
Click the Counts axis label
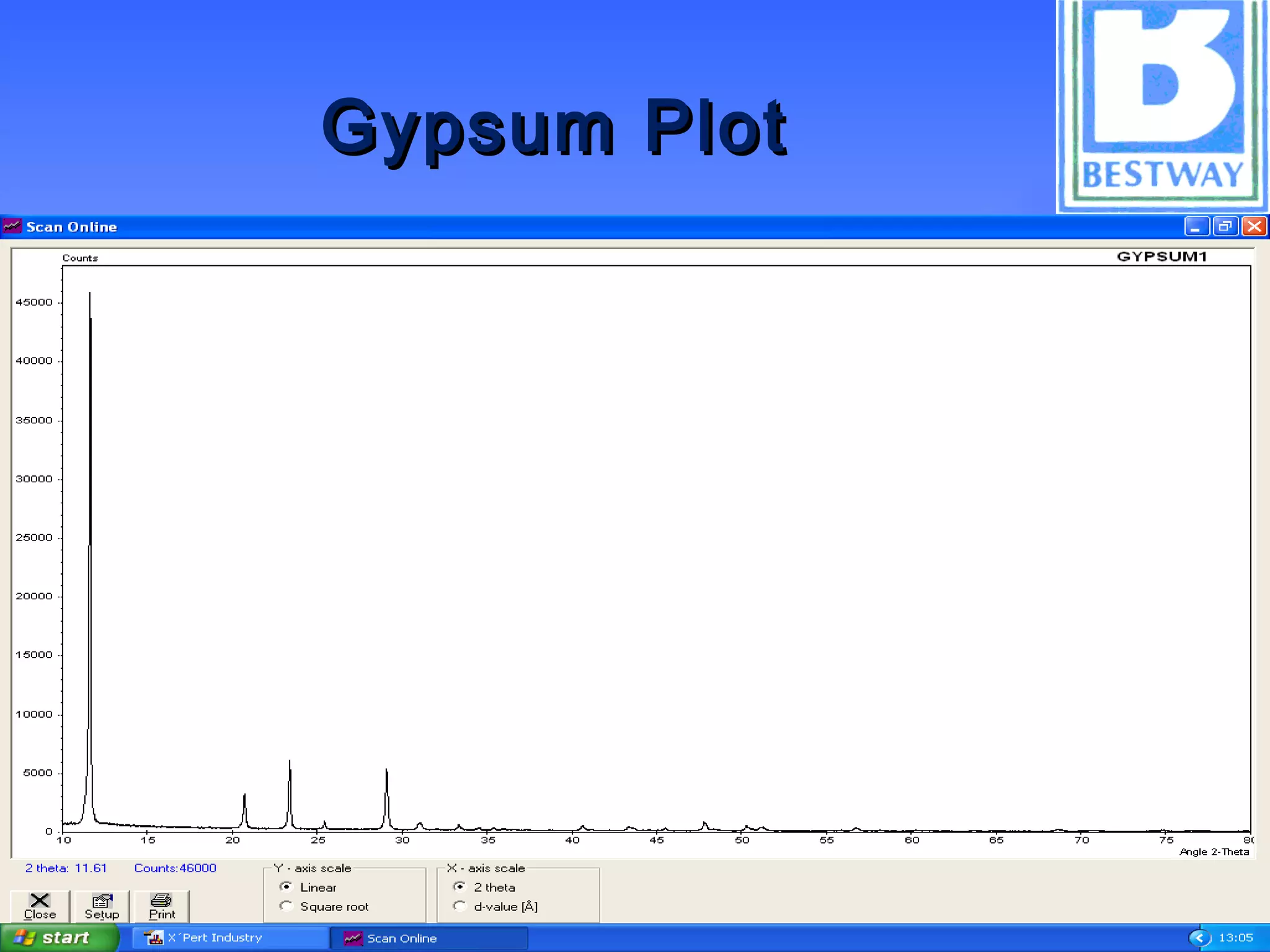pyautogui.click(x=80, y=258)
